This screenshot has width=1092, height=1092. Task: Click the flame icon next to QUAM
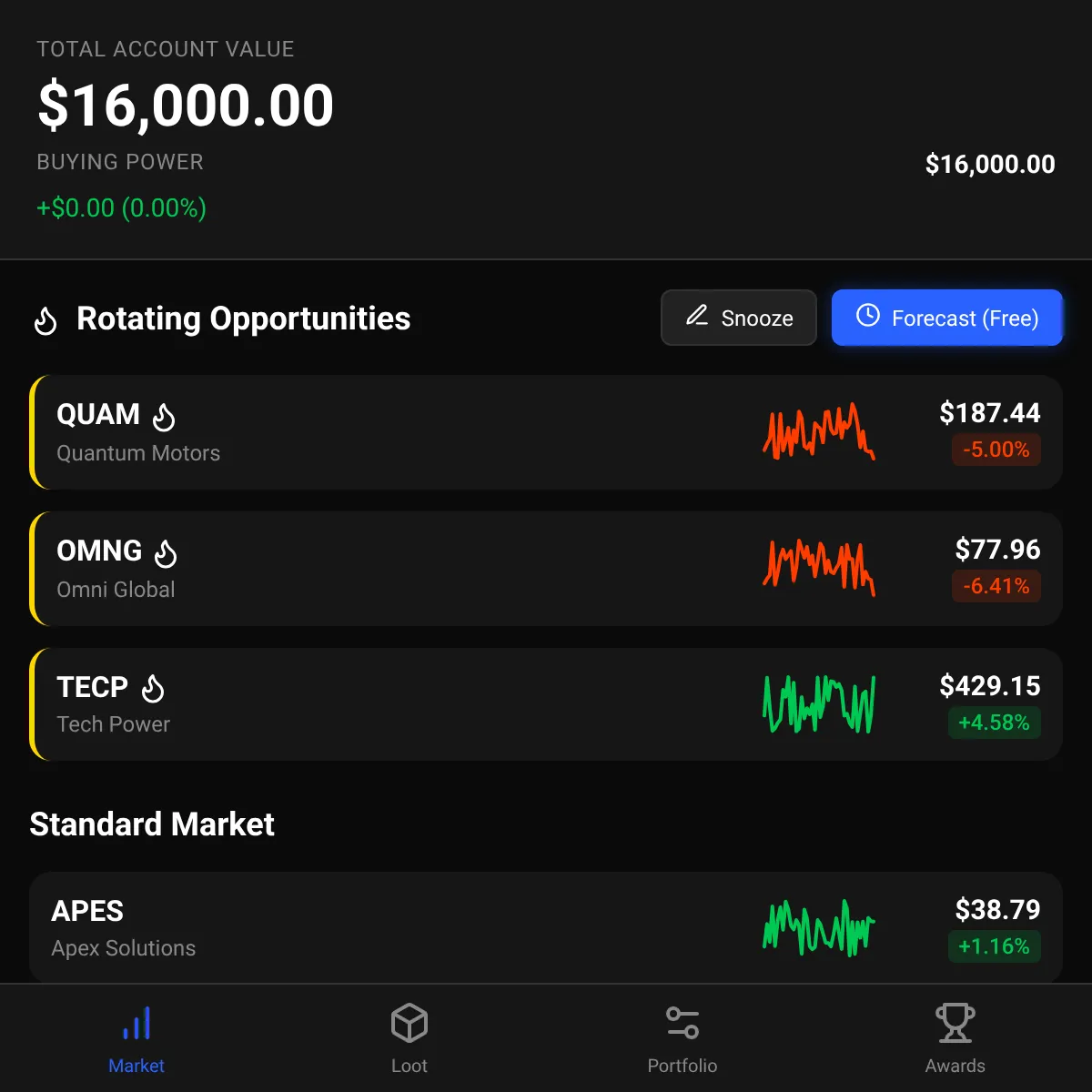164,417
